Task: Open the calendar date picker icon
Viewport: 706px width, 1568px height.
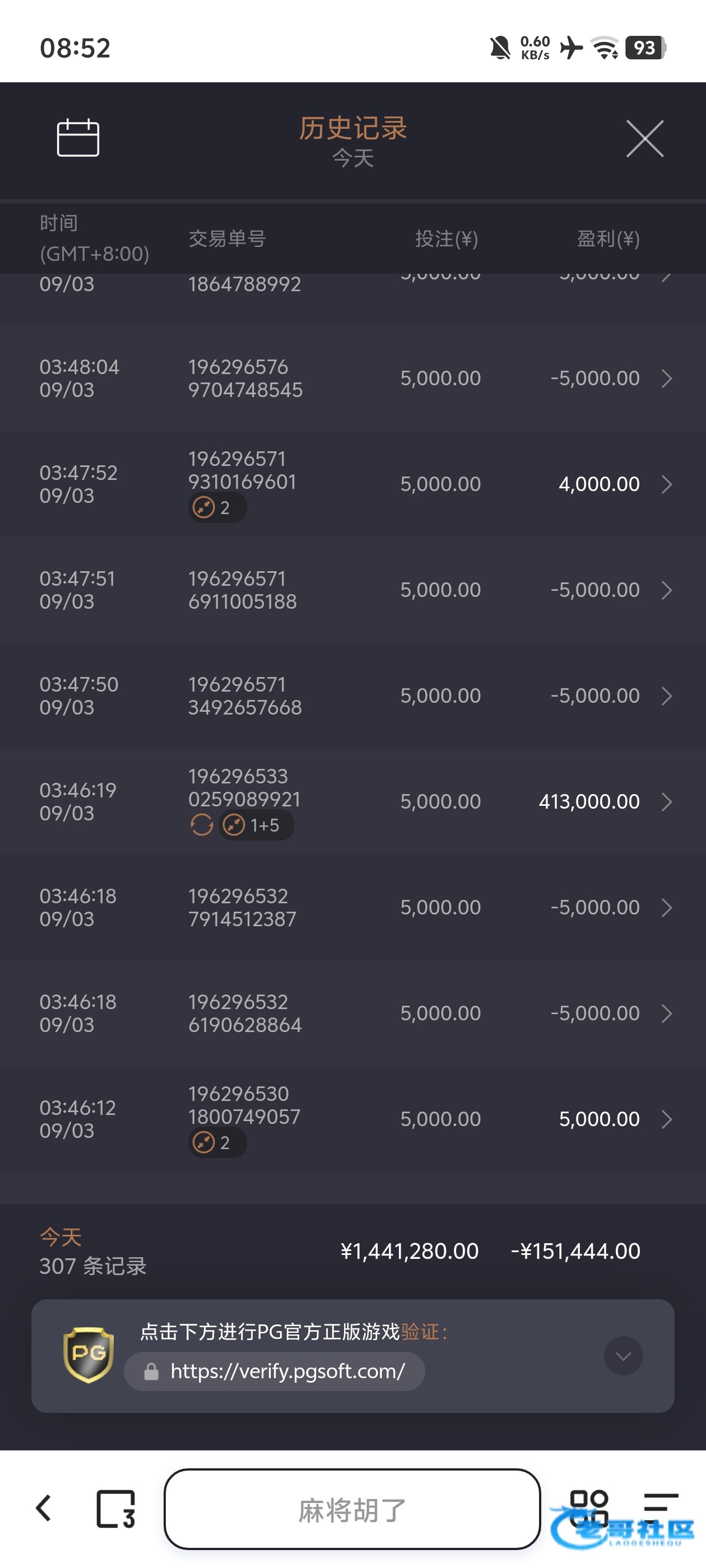Action: (78, 138)
